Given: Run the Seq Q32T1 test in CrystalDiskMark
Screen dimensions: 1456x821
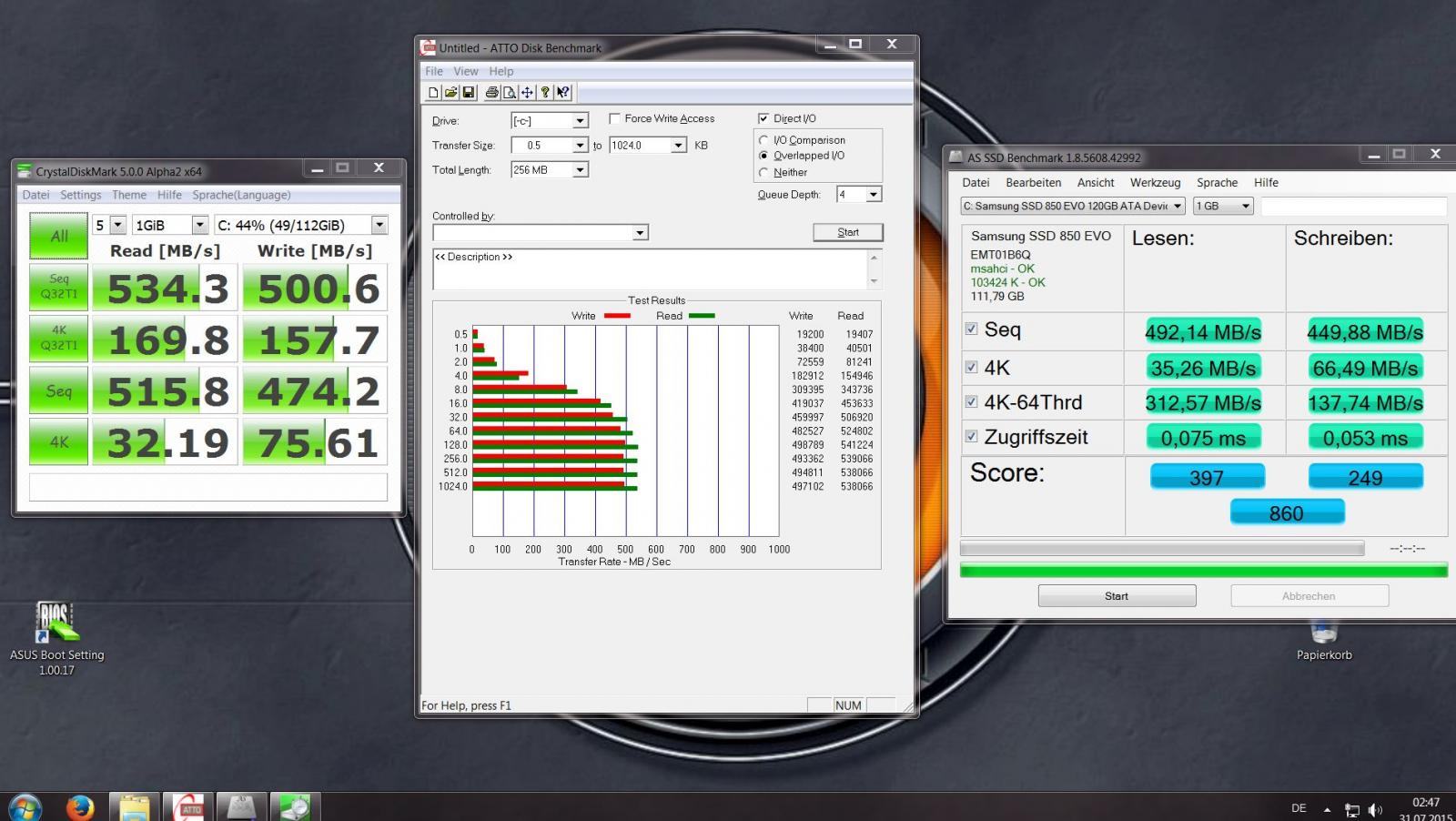Looking at the screenshot, I should 59,287.
